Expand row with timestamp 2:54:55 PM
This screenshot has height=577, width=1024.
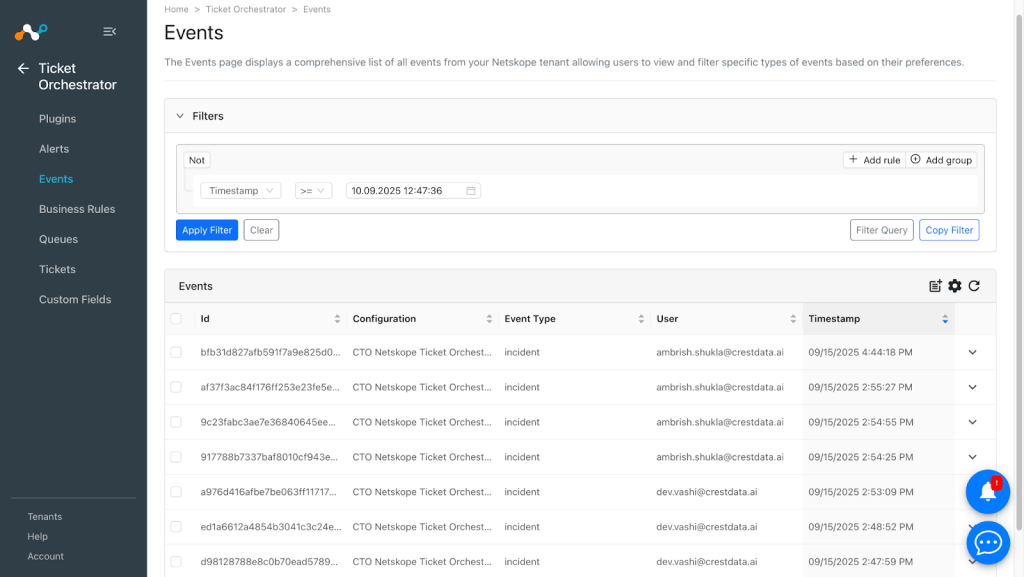click(x=972, y=422)
